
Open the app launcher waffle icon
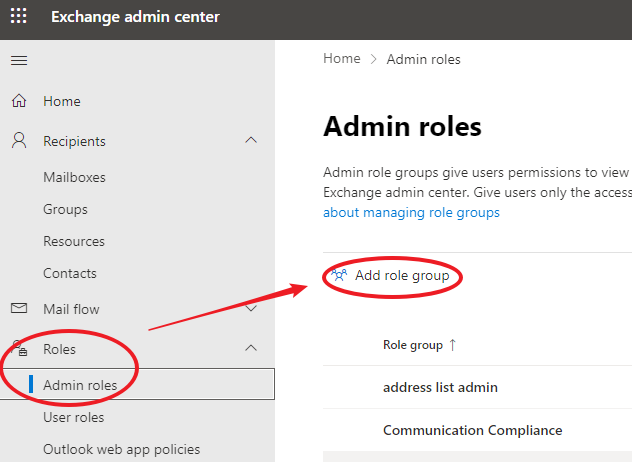[19, 16]
